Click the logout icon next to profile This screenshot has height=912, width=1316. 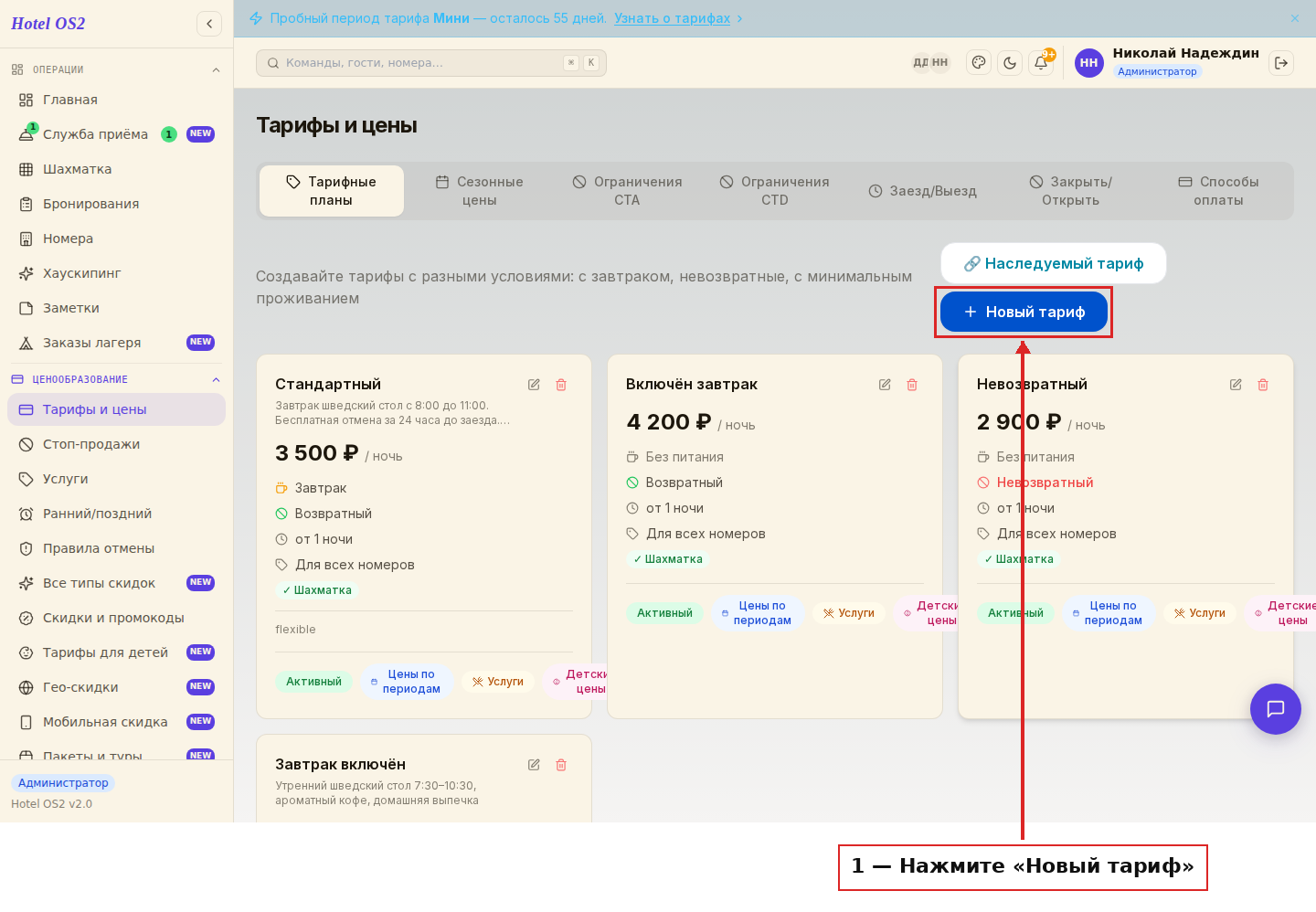pyautogui.click(x=1281, y=63)
